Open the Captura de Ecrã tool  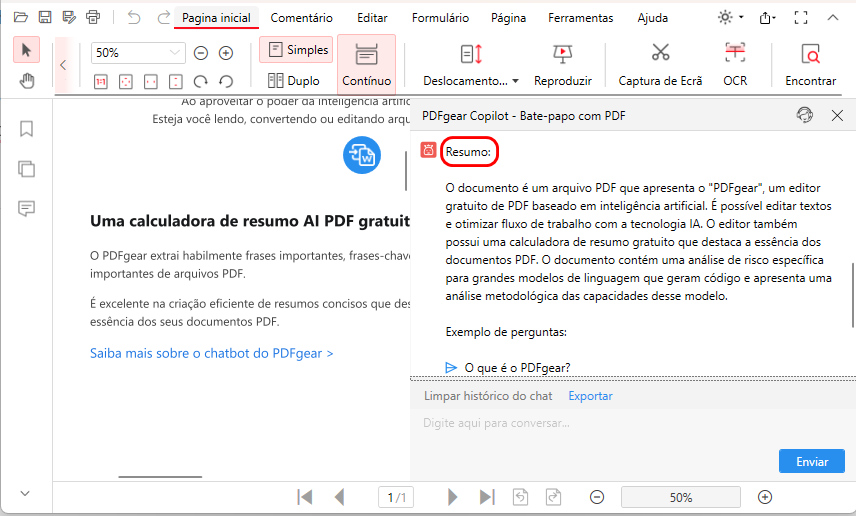[660, 64]
